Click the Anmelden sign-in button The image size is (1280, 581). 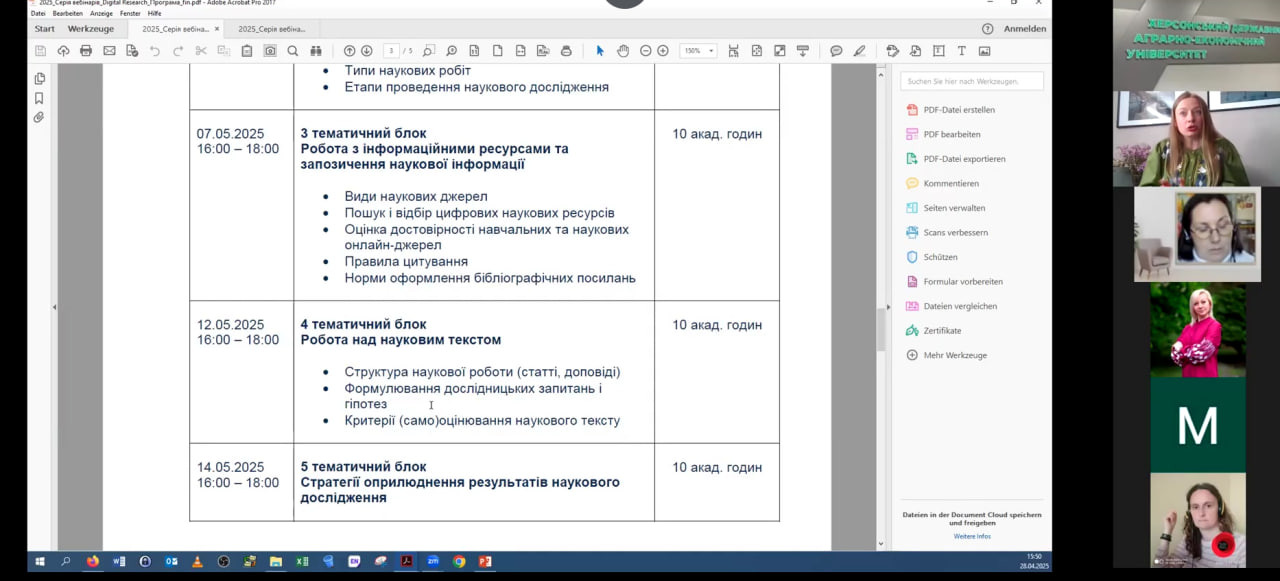tap(1024, 29)
